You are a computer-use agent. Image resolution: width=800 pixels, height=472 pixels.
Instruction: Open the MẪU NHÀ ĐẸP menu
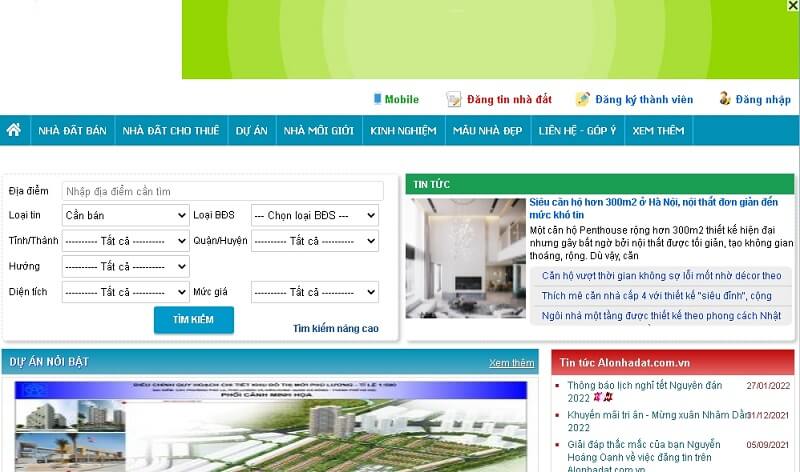pyautogui.click(x=488, y=131)
